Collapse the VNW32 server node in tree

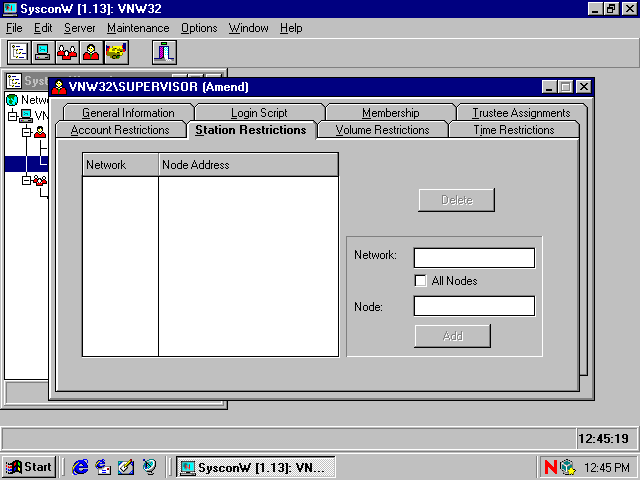13,116
